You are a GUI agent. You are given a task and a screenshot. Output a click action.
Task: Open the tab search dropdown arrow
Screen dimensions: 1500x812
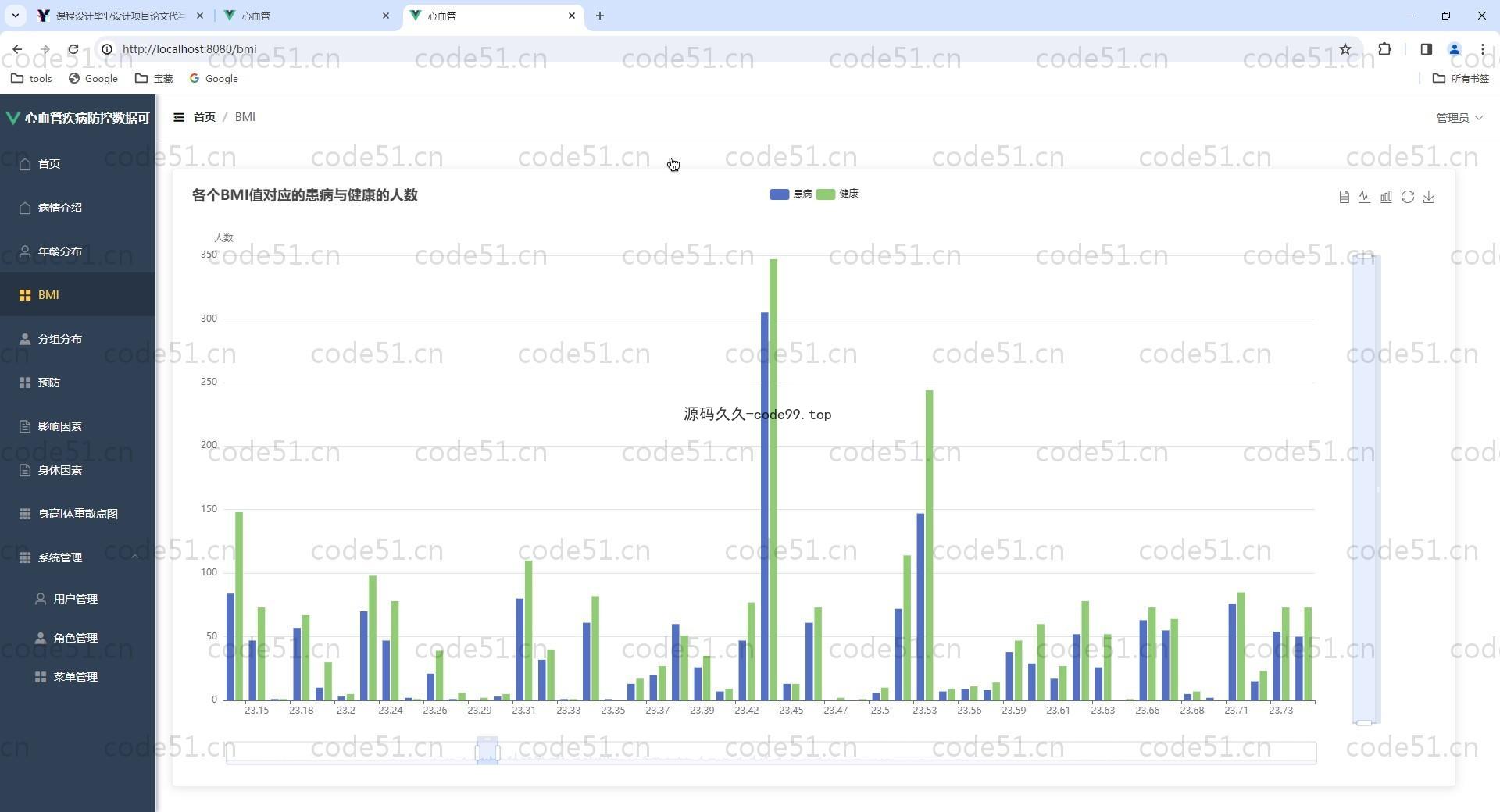pos(15,16)
